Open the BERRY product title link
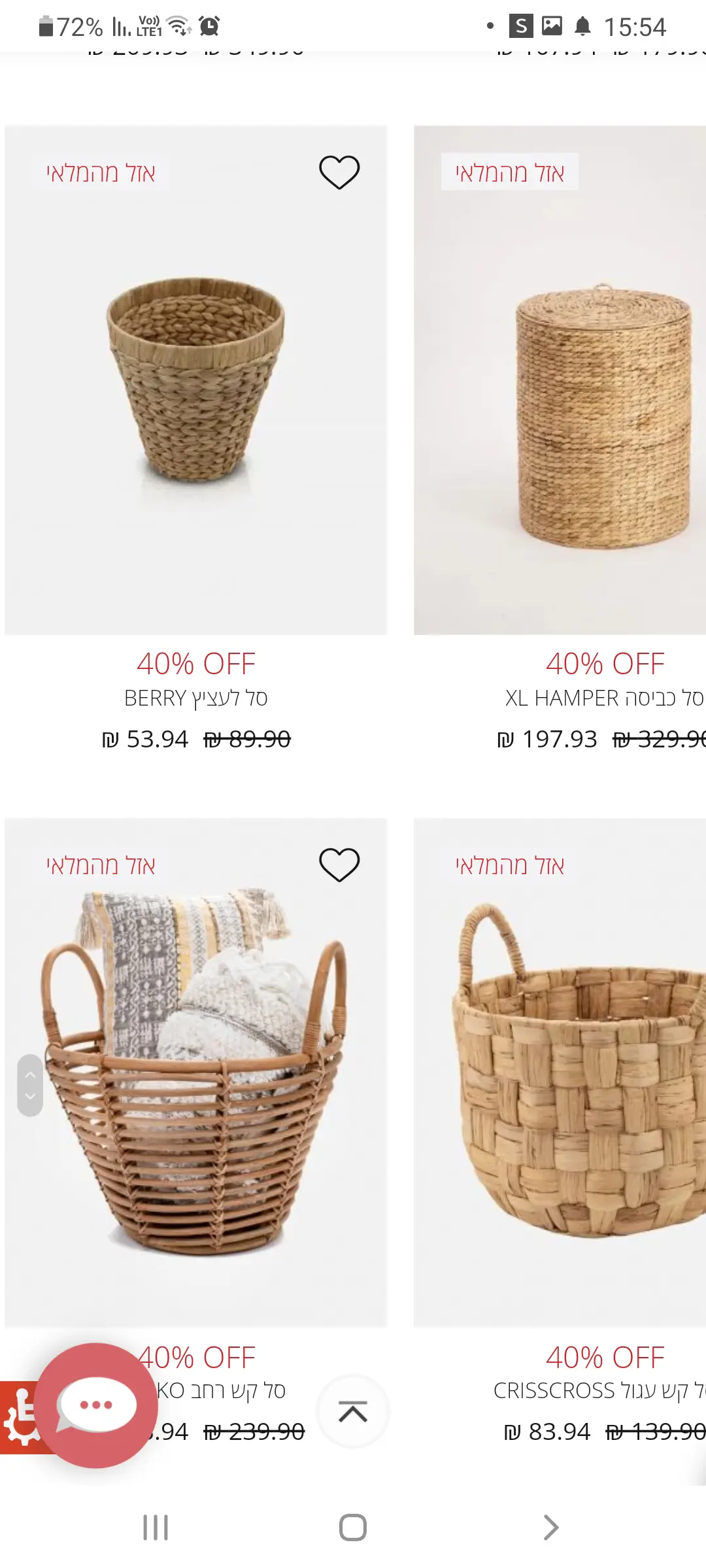The width and height of the screenshot is (706, 1568). coord(196,698)
